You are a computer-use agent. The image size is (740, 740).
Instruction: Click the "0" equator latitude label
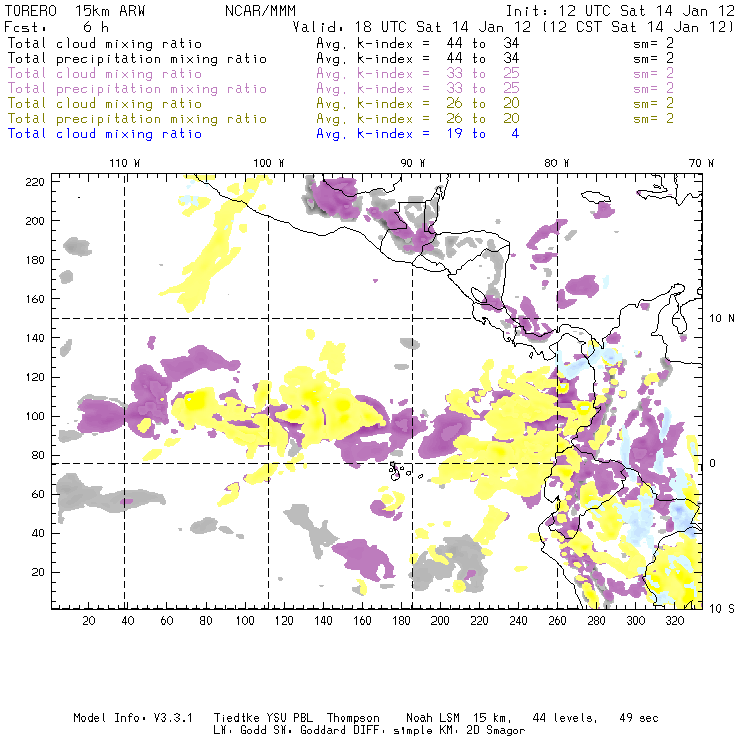click(713, 463)
